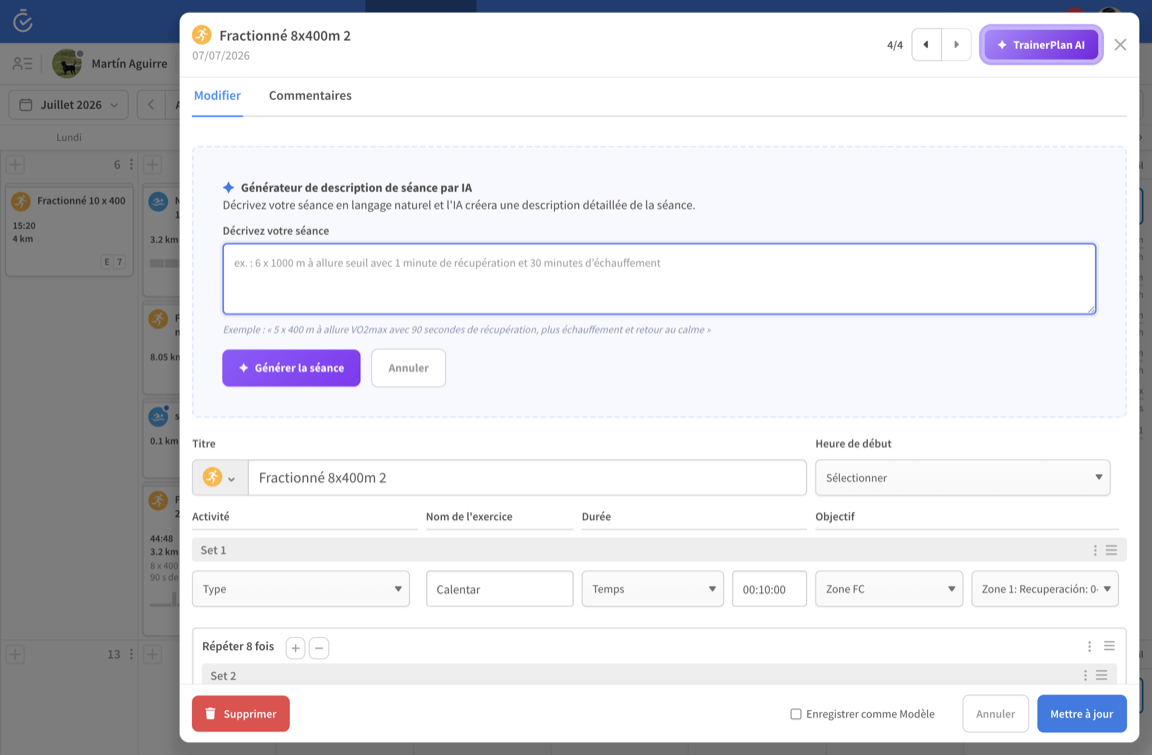Viewport: 1152px width, 755px height.
Task: Click Générer la séance button
Action: (292, 368)
